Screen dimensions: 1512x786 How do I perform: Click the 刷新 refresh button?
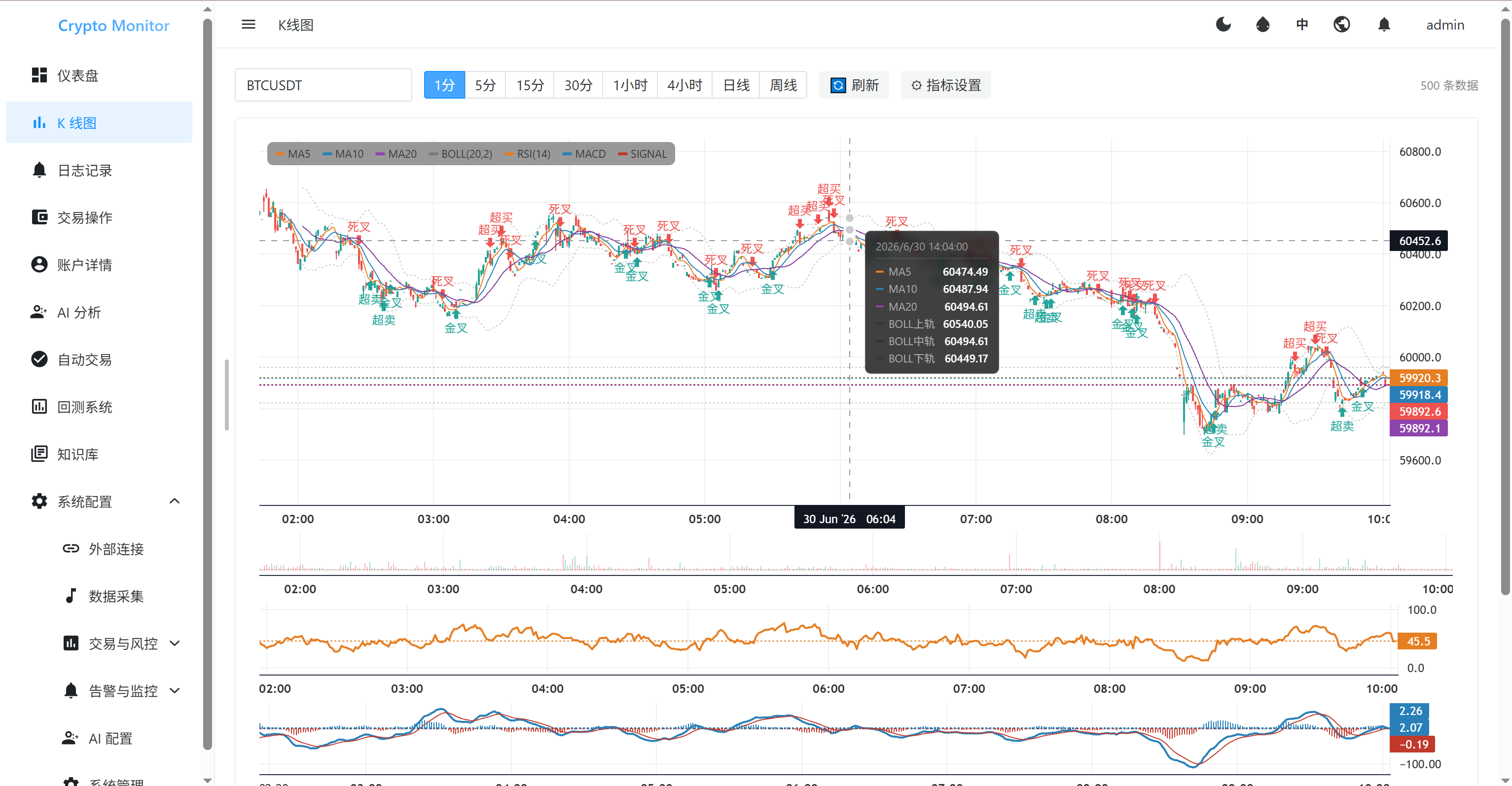coord(854,85)
